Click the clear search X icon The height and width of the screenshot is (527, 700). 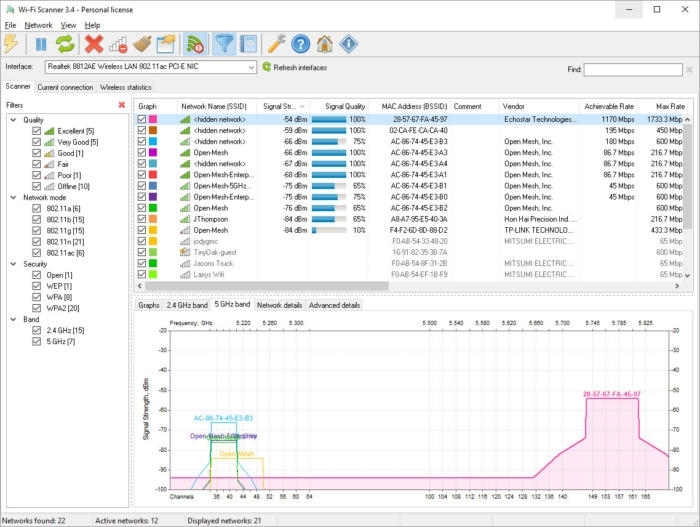tap(689, 69)
